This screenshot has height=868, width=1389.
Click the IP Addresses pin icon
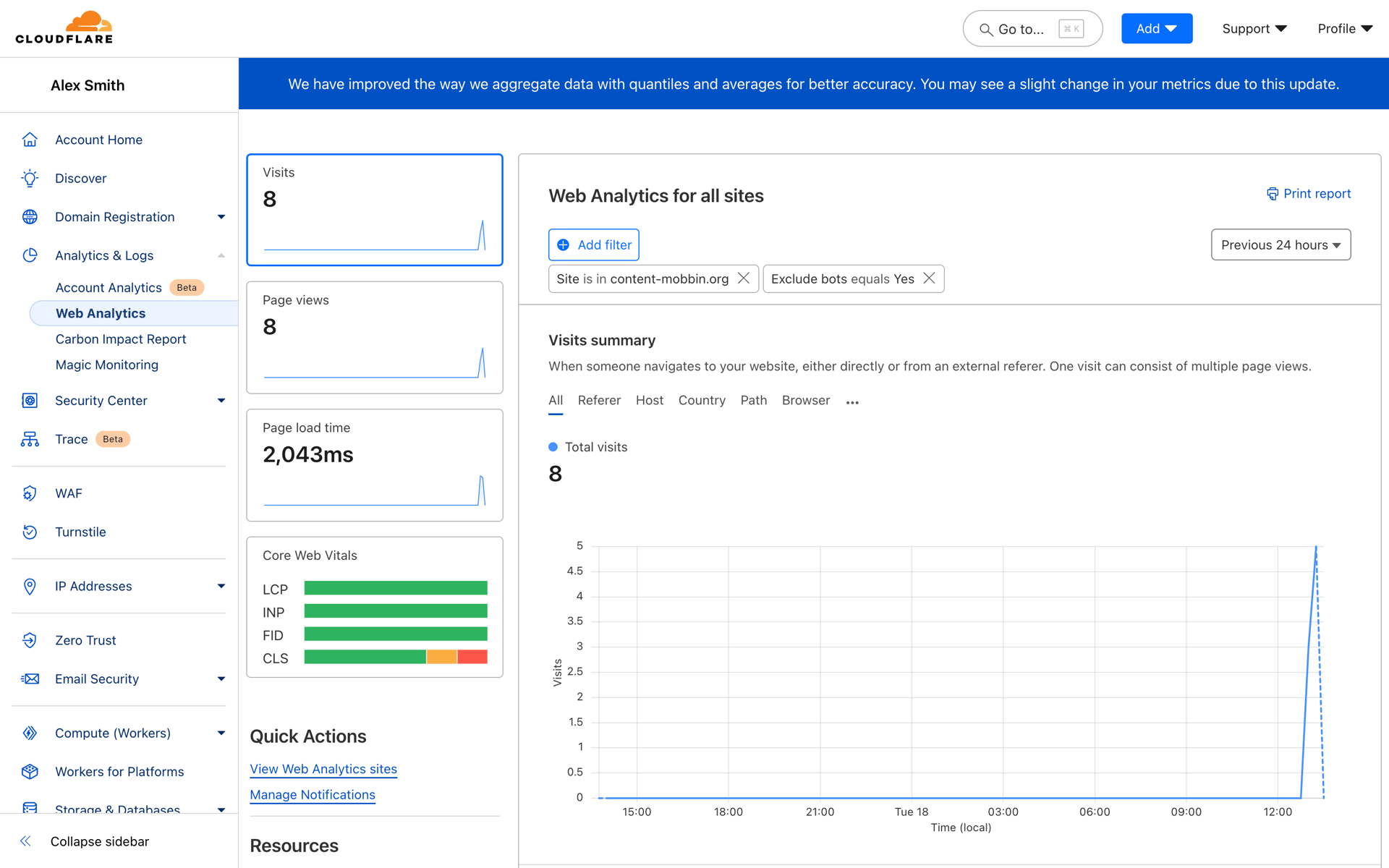point(30,586)
